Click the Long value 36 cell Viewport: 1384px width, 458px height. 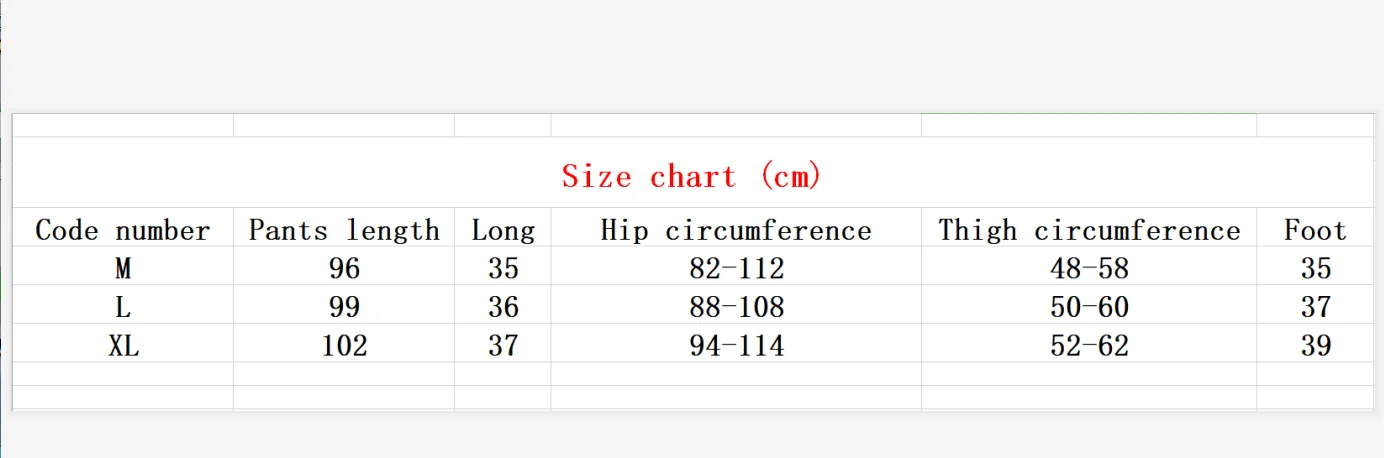point(503,305)
